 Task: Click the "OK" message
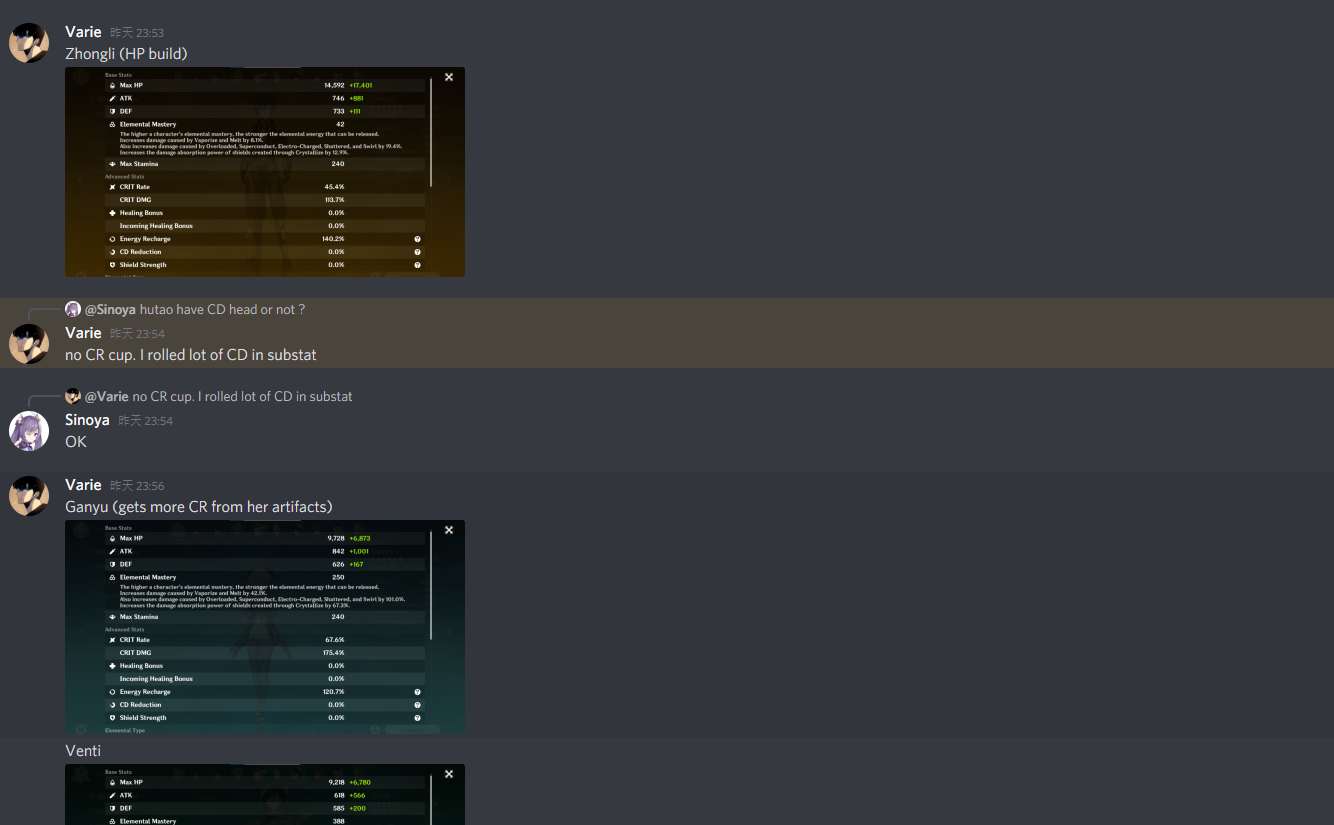click(x=76, y=442)
